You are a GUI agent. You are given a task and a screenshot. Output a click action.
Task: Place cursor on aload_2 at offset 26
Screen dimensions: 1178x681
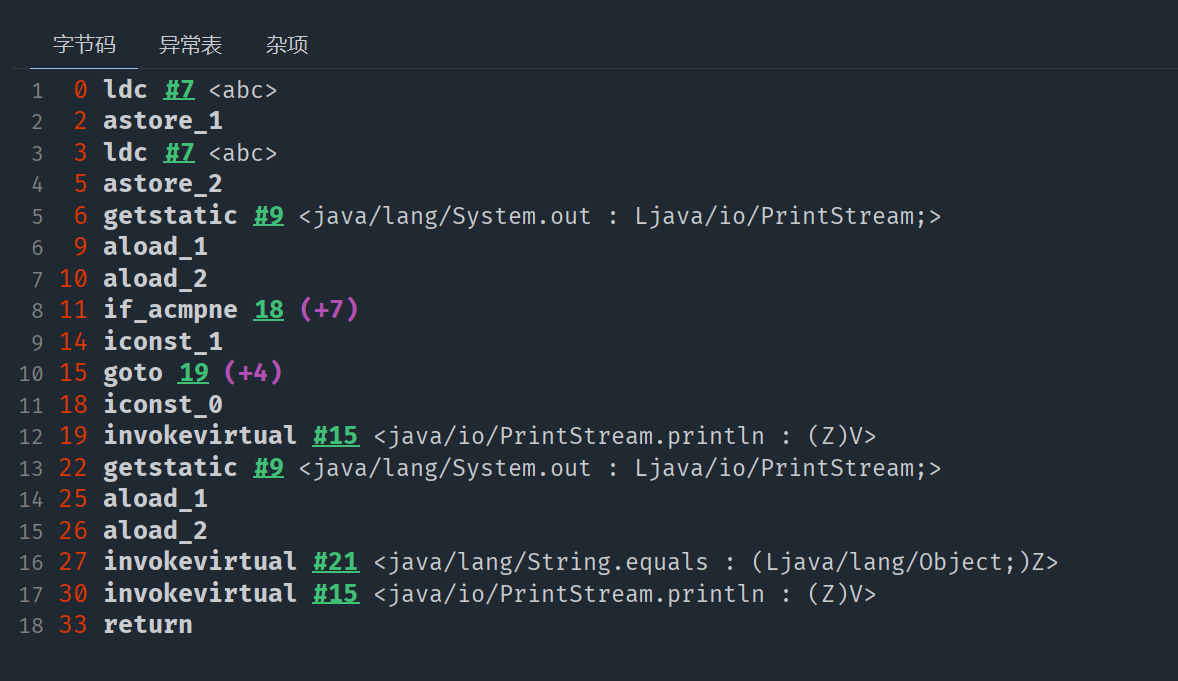(x=155, y=531)
